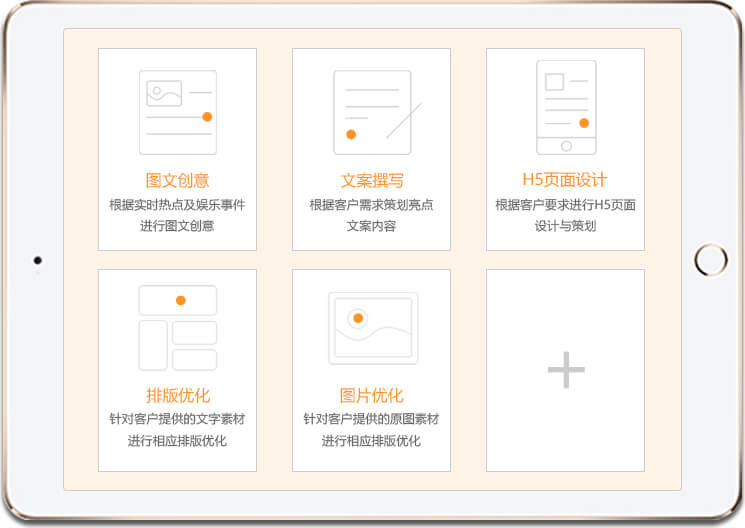
Task: Open the 文案撰写 orange title link
Action: pos(372,181)
